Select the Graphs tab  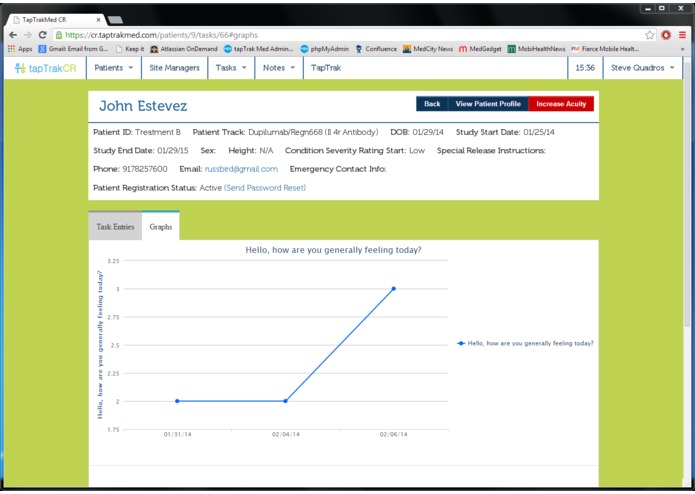(x=160, y=226)
